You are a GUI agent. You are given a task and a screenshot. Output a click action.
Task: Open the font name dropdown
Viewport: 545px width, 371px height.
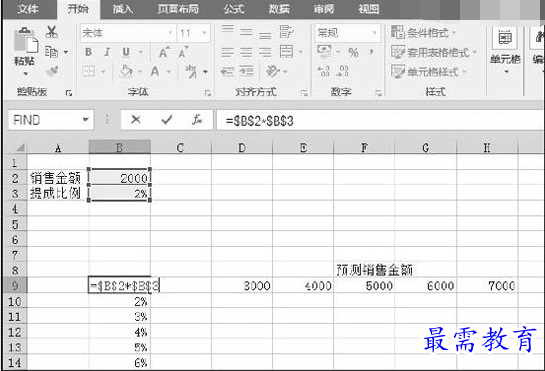(x=171, y=33)
